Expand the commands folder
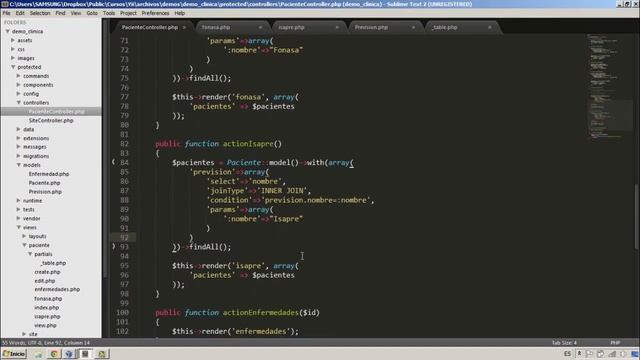The height and width of the screenshot is (360, 640). [x=19, y=76]
